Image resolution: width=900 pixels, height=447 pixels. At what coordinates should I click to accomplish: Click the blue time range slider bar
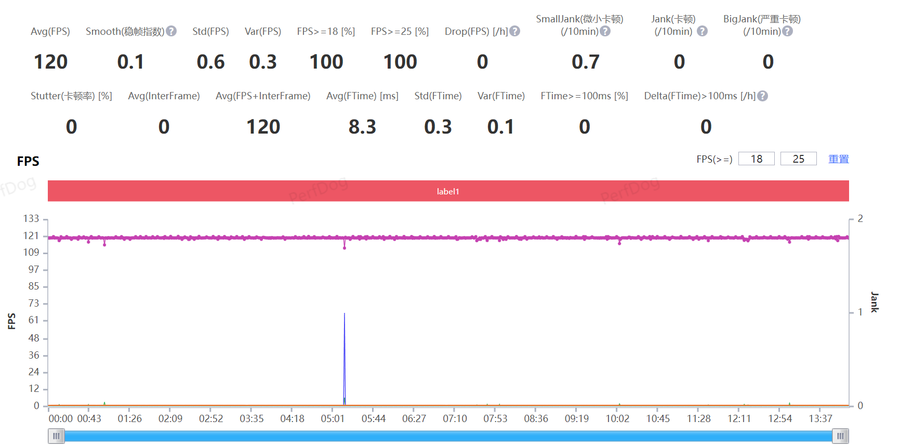pyautogui.click(x=449, y=436)
